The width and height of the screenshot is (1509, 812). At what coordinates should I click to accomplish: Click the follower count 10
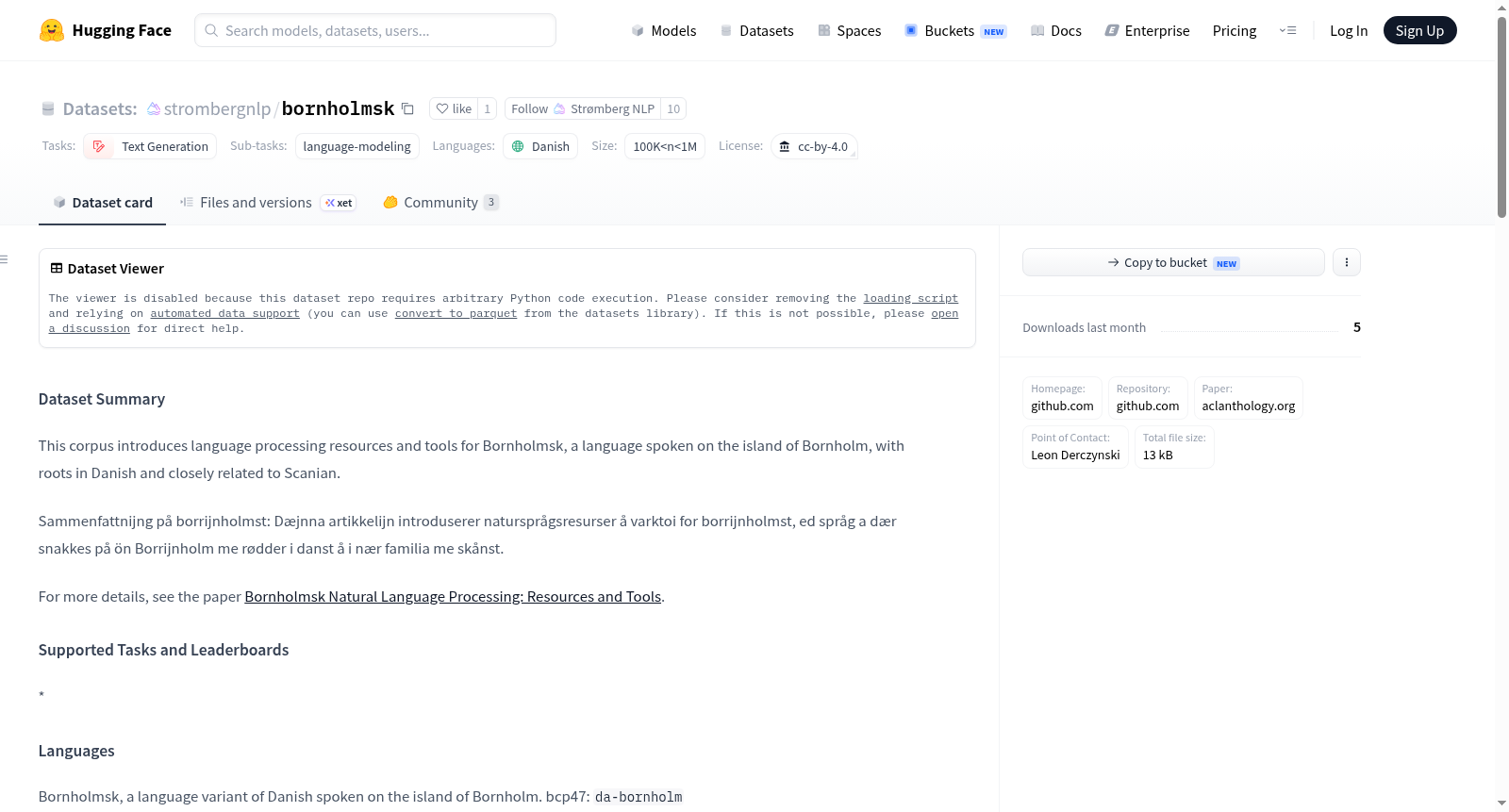click(x=673, y=108)
